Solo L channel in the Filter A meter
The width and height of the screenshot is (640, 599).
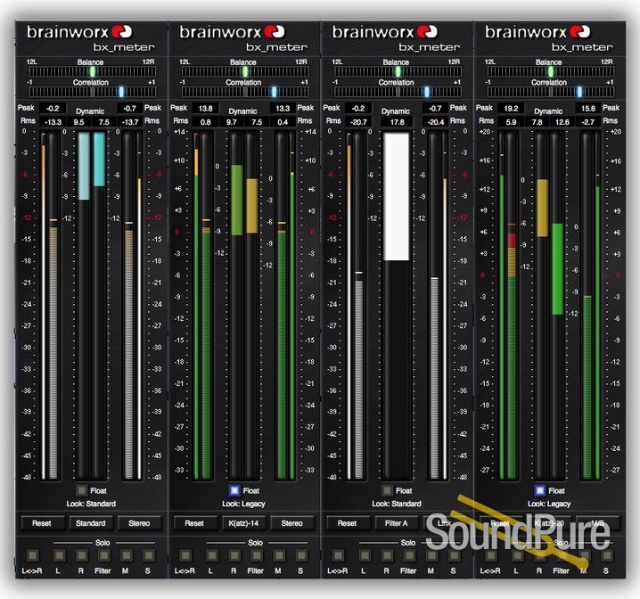pyautogui.click(x=364, y=555)
